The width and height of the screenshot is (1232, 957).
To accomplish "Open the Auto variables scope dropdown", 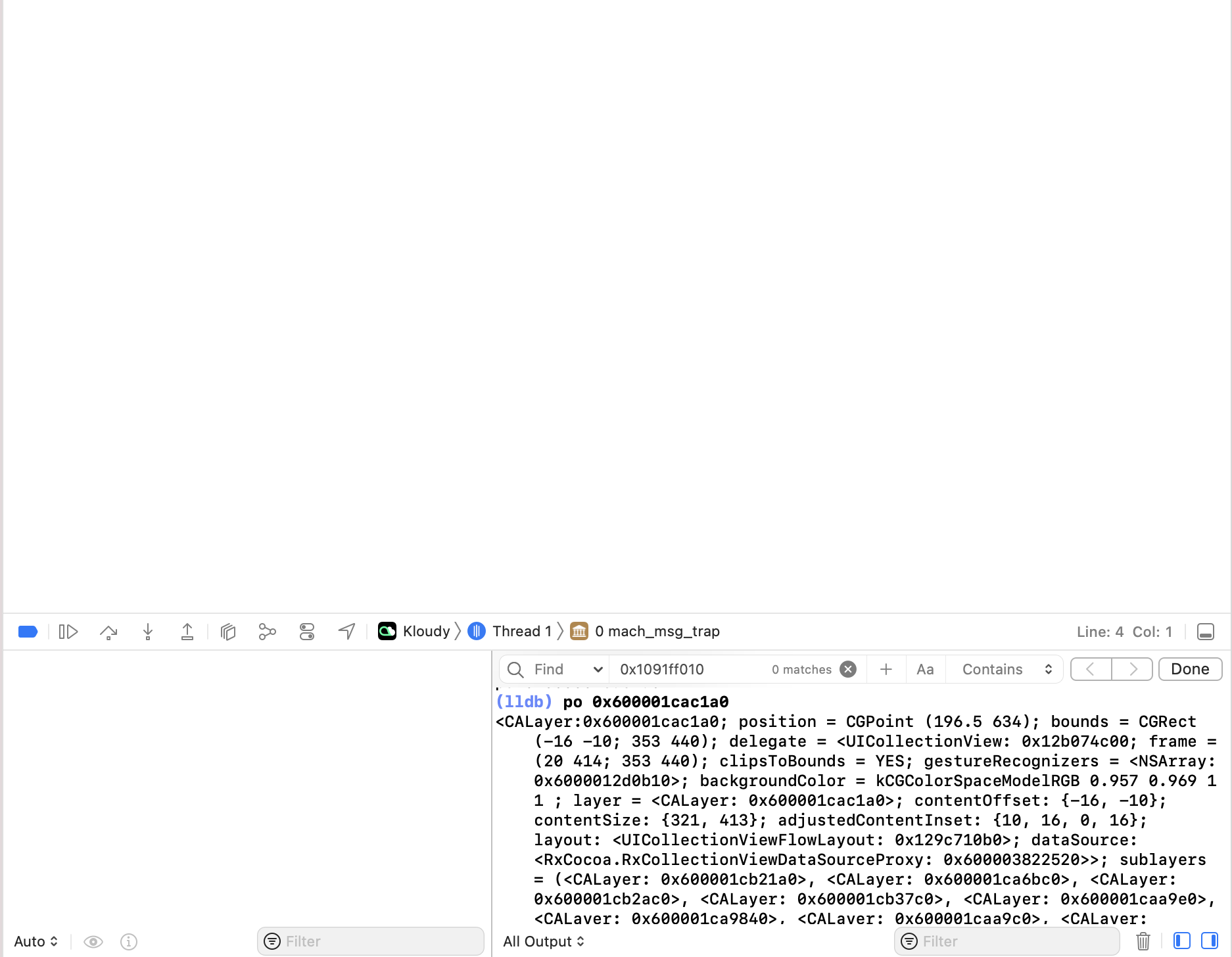I will point(36,942).
